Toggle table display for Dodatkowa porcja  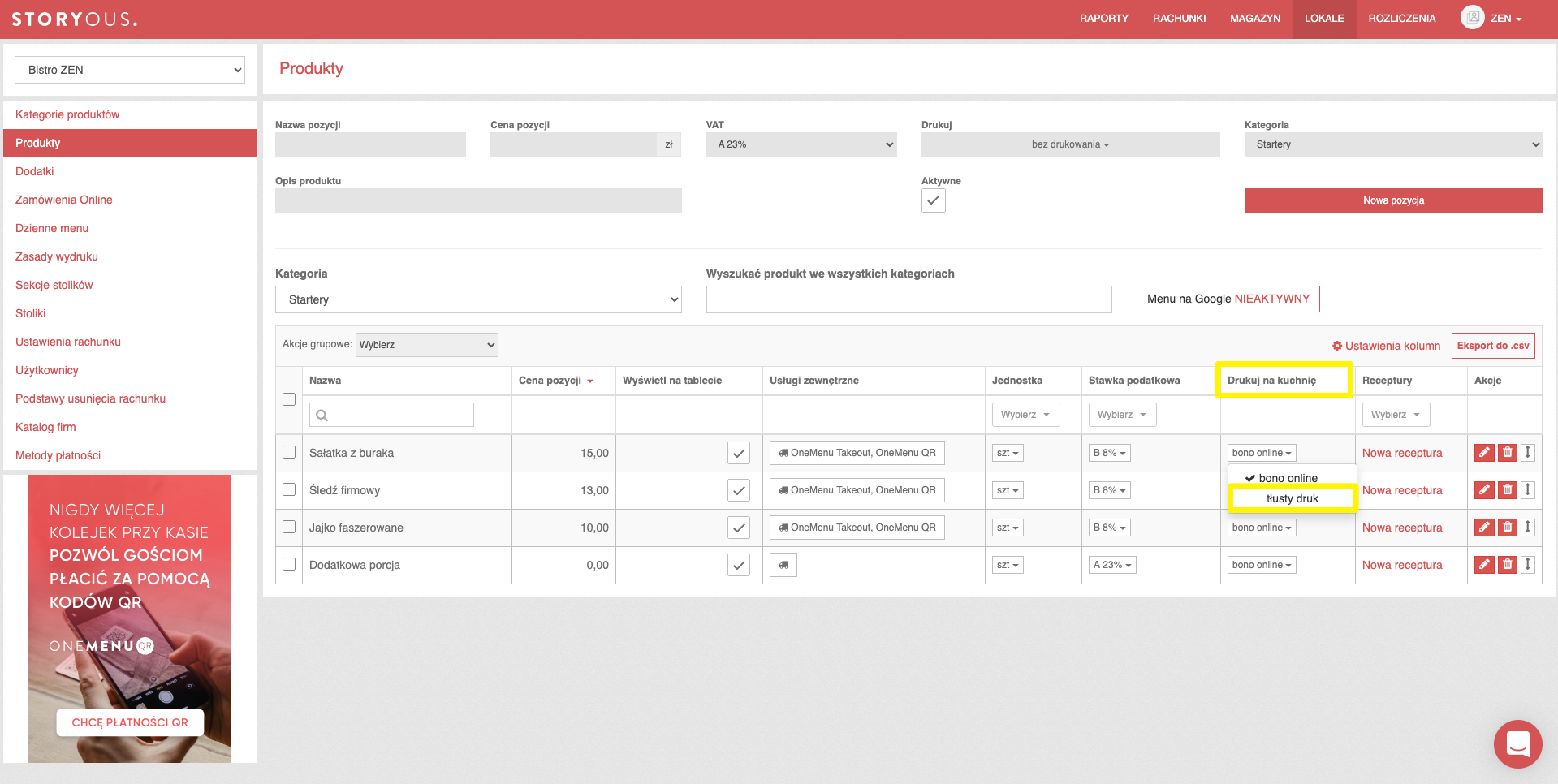pyautogui.click(x=739, y=565)
